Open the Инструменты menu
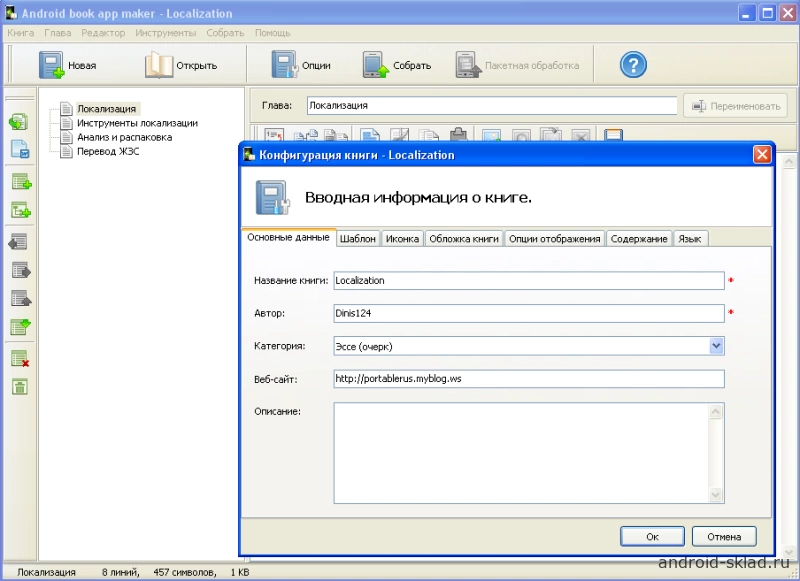This screenshot has height=581, width=800. tap(166, 32)
